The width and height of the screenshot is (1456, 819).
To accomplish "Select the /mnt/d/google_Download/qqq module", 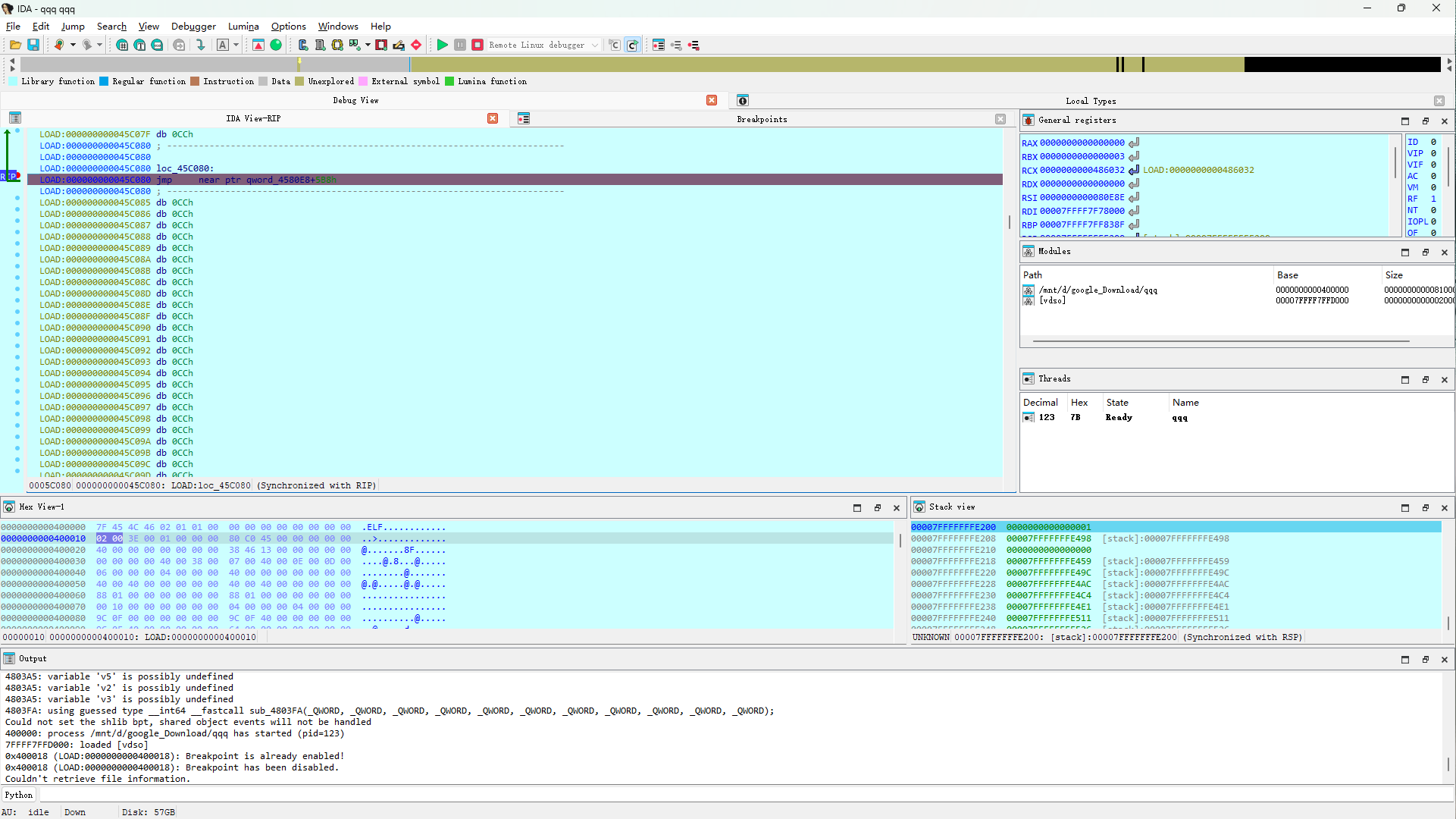I will pos(1097,290).
